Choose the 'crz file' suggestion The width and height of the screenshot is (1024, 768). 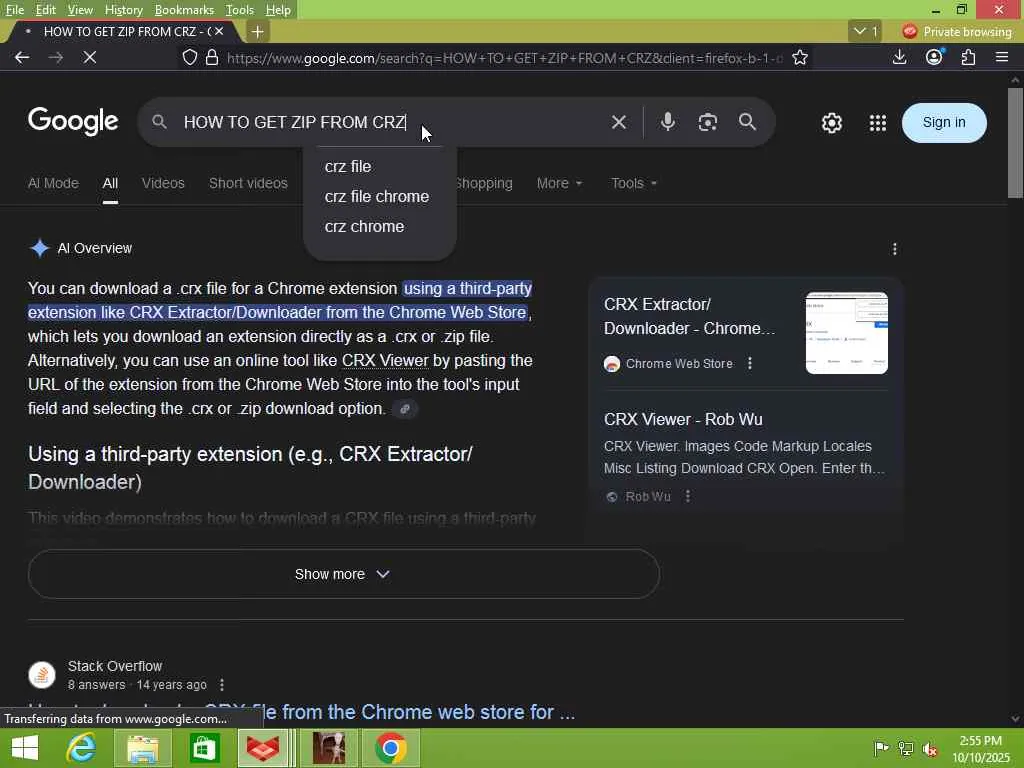(379, 167)
